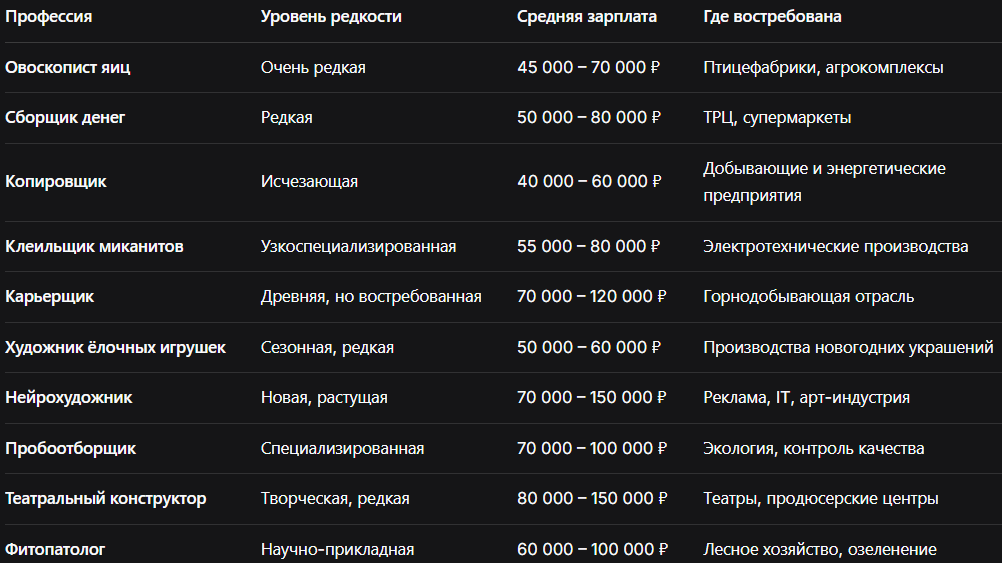Select the 'Пробоотборщик' profession cell
Viewport: 1002px width, 563px height.
[x=70, y=449]
